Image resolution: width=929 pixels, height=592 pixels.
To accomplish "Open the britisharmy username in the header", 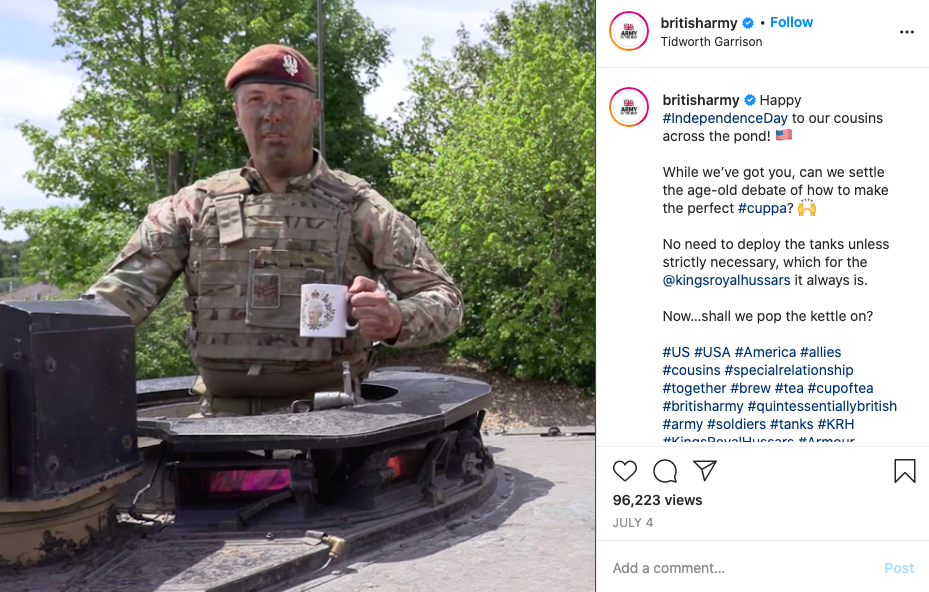I will click(699, 23).
